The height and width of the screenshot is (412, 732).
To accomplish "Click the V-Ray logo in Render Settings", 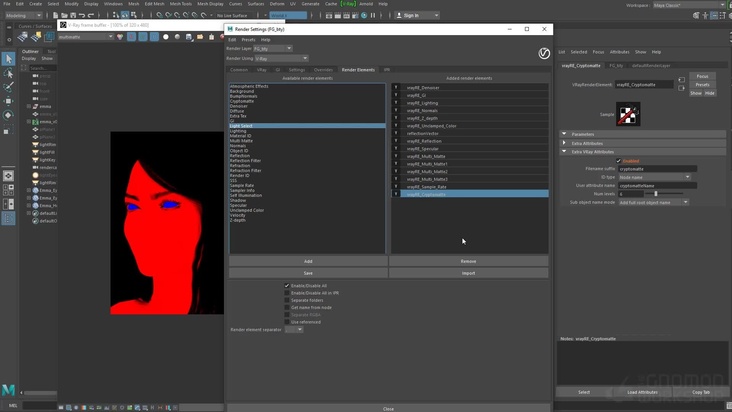I will pyautogui.click(x=544, y=54).
